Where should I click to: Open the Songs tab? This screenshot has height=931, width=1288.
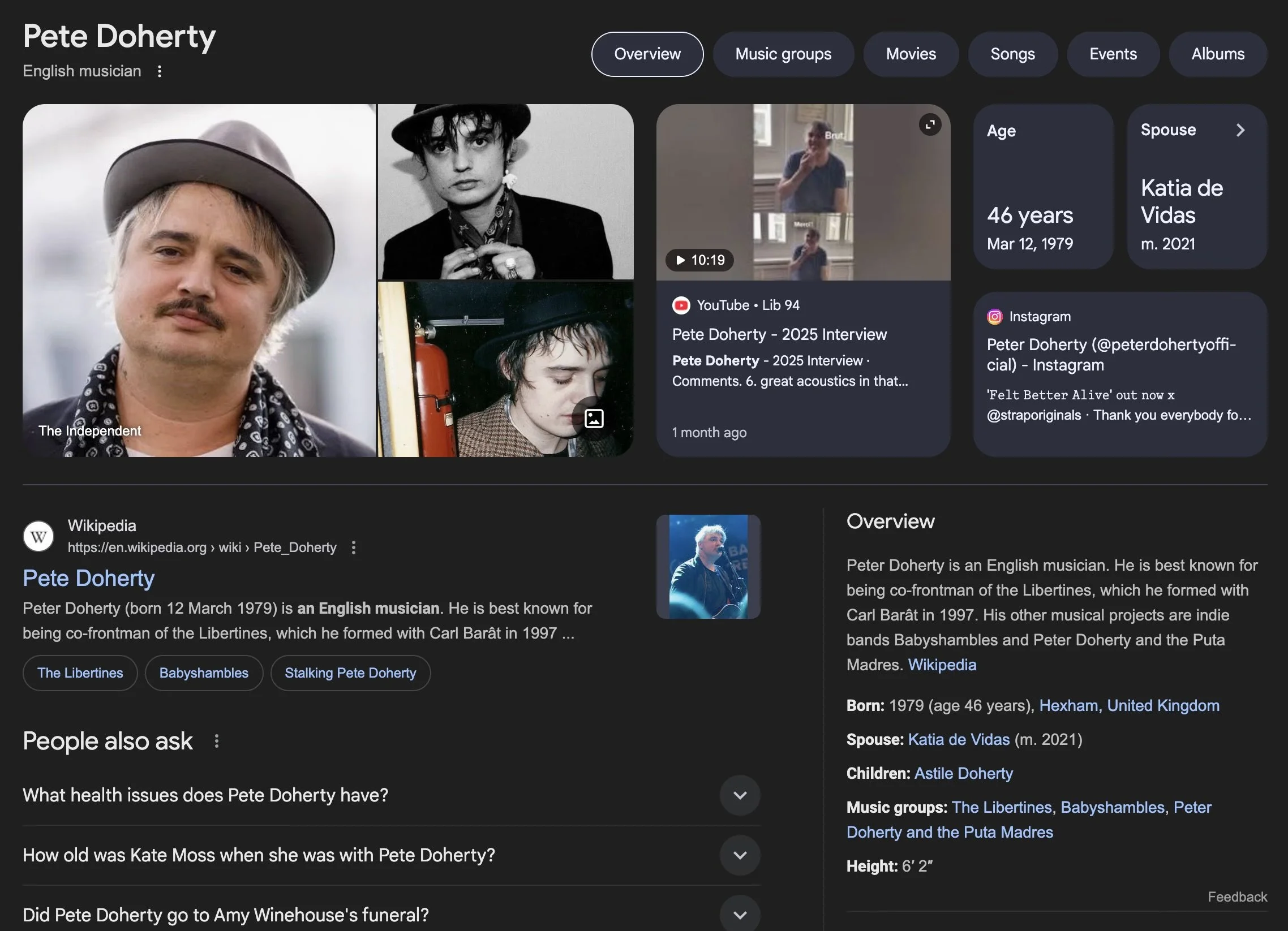point(1012,54)
